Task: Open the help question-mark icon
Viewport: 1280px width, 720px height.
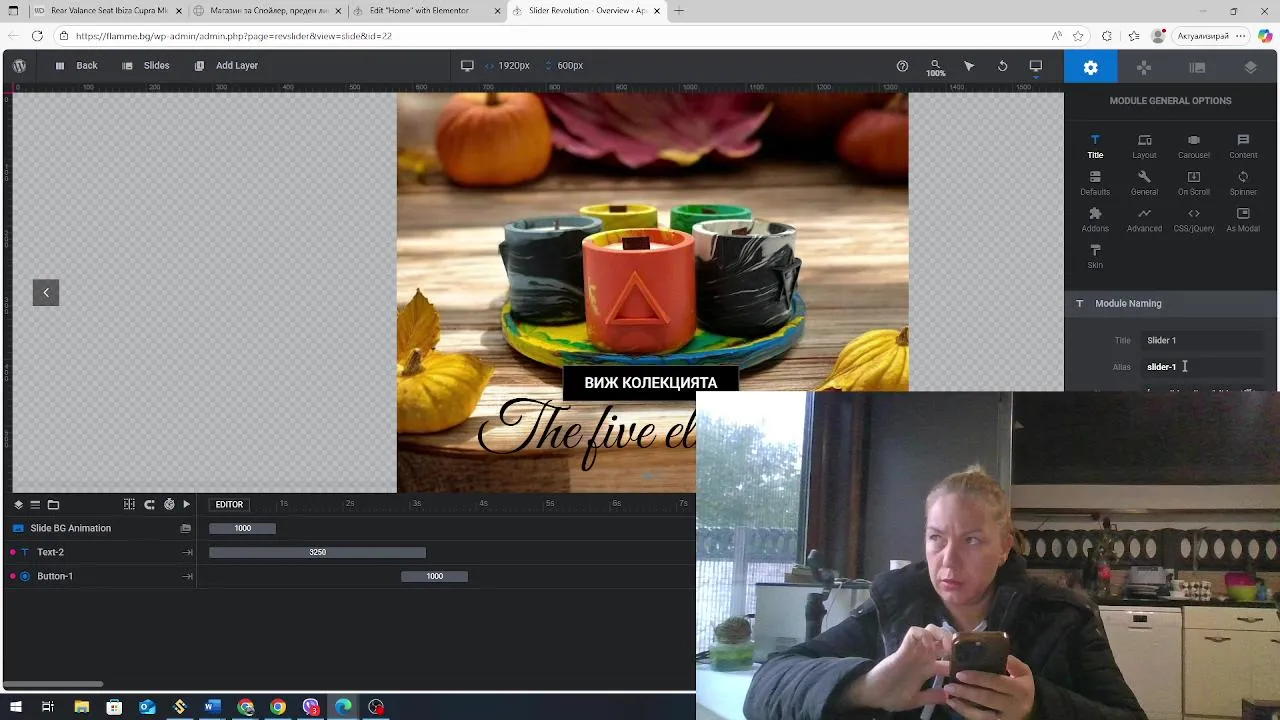Action: coord(902,66)
